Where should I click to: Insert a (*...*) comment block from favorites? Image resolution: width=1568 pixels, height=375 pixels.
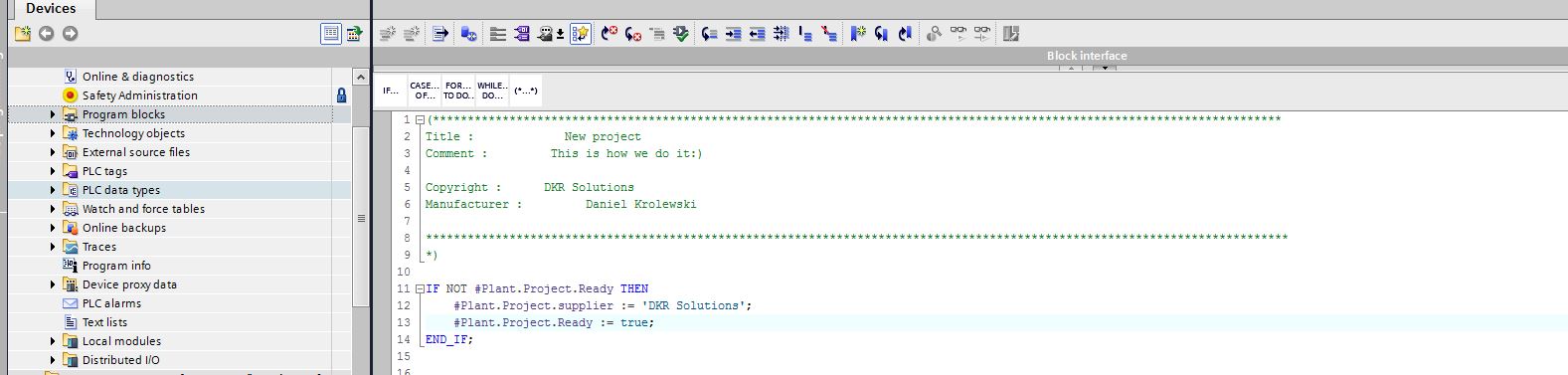tap(526, 91)
